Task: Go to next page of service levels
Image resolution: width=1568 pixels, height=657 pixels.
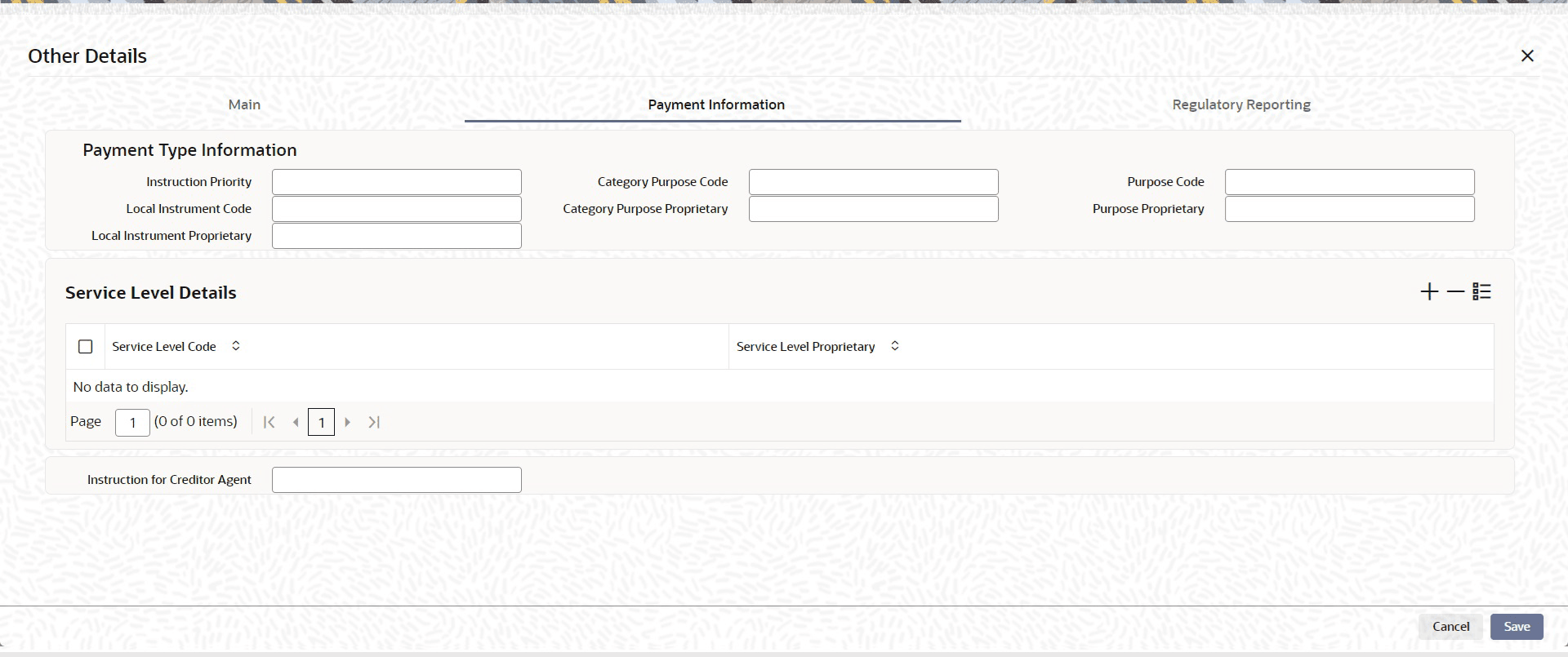Action: point(348,422)
